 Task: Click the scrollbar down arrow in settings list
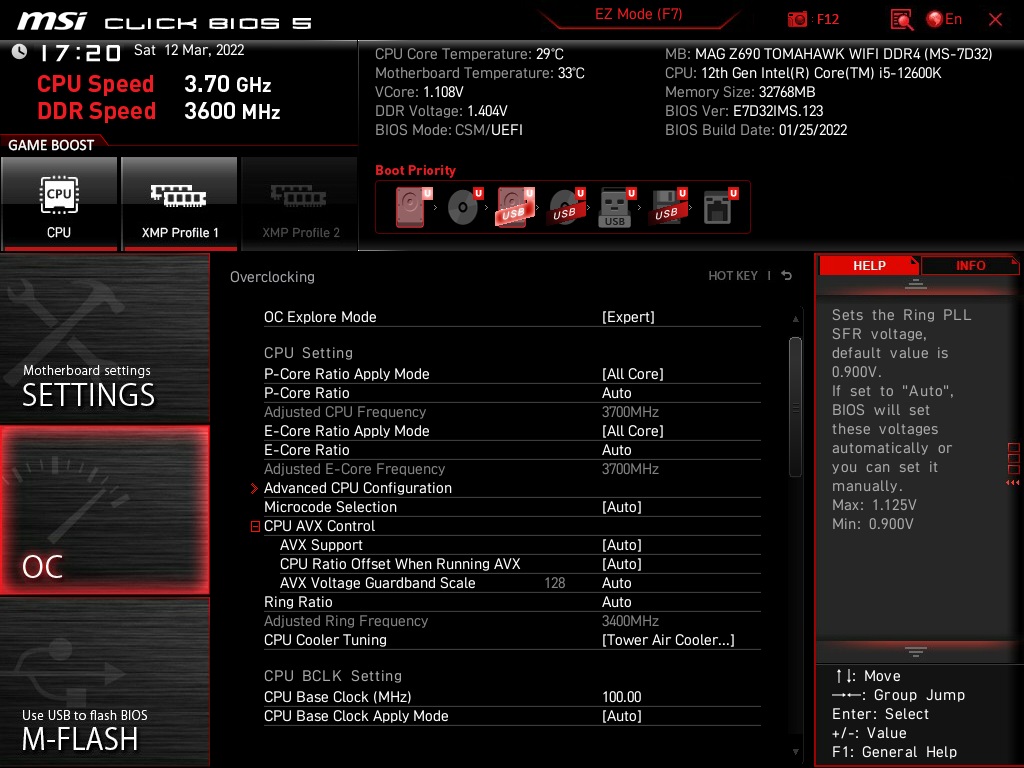pos(795,752)
